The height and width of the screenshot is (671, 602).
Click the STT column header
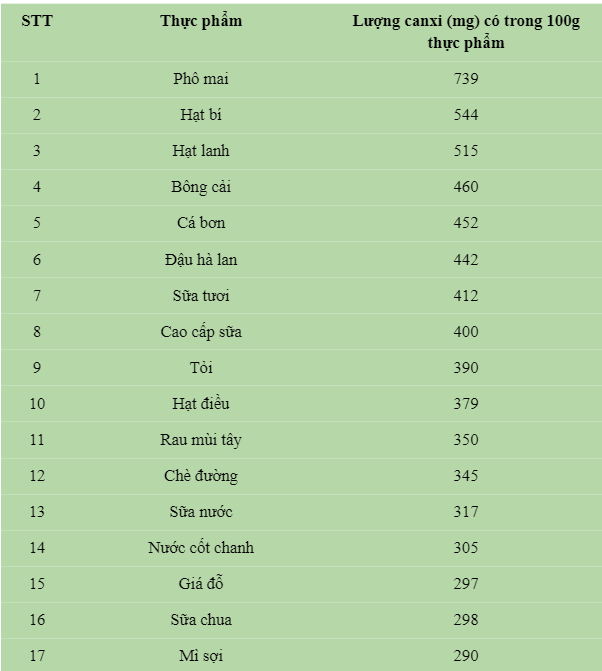pyautogui.click(x=37, y=21)
